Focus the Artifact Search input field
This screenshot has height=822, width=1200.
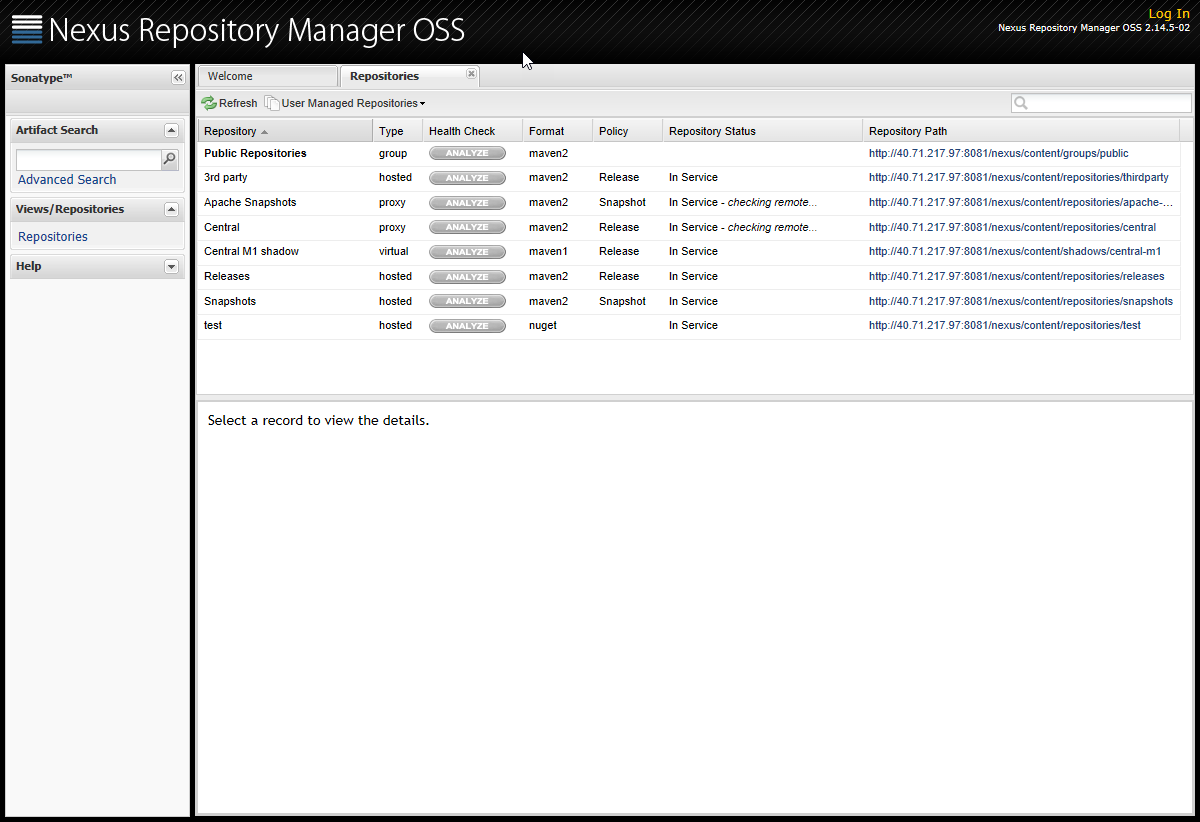pyautogui.click(x=89, y=160)
